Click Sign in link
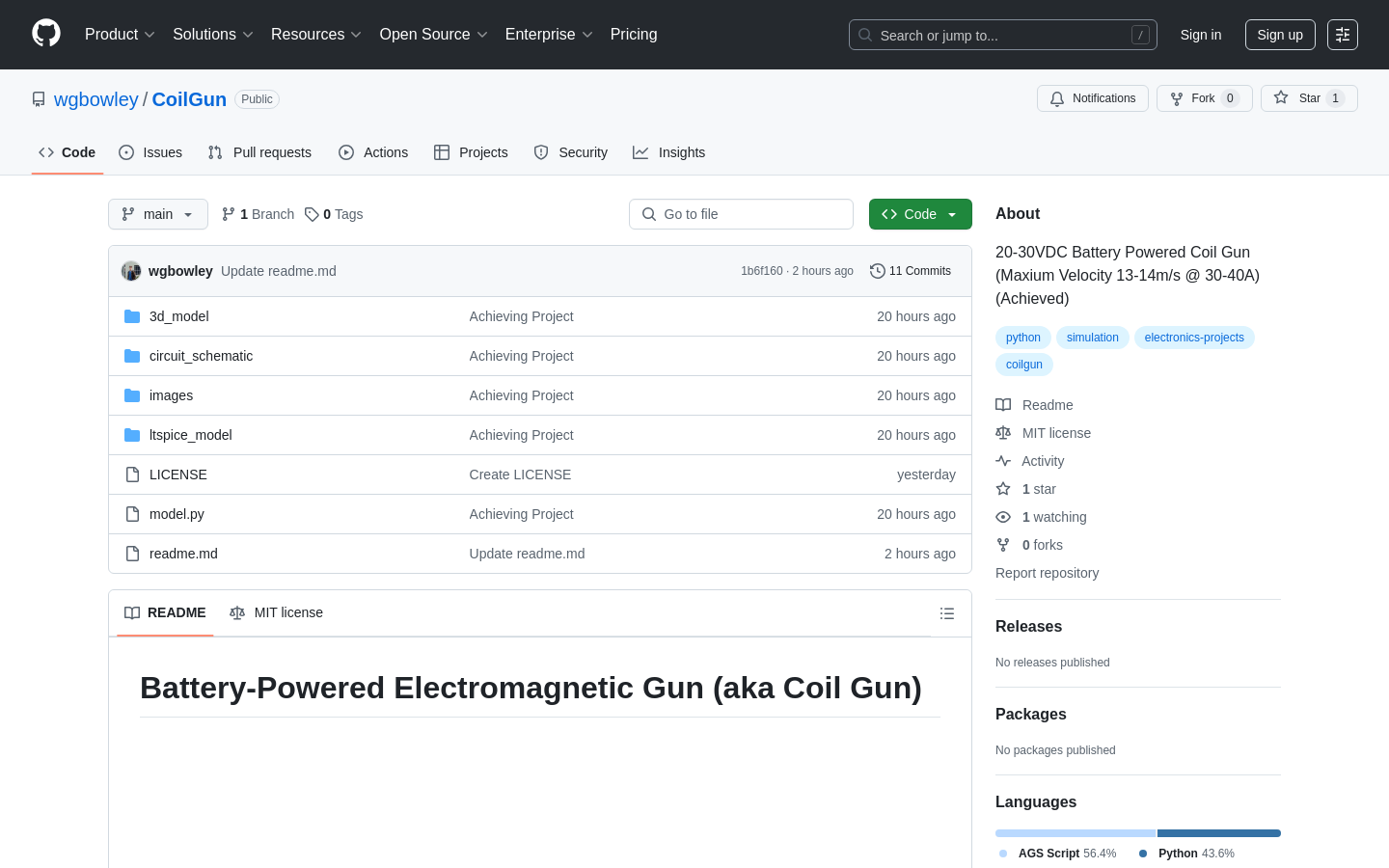Viewport: 1389px width, 868px height. coord(1201,35)
